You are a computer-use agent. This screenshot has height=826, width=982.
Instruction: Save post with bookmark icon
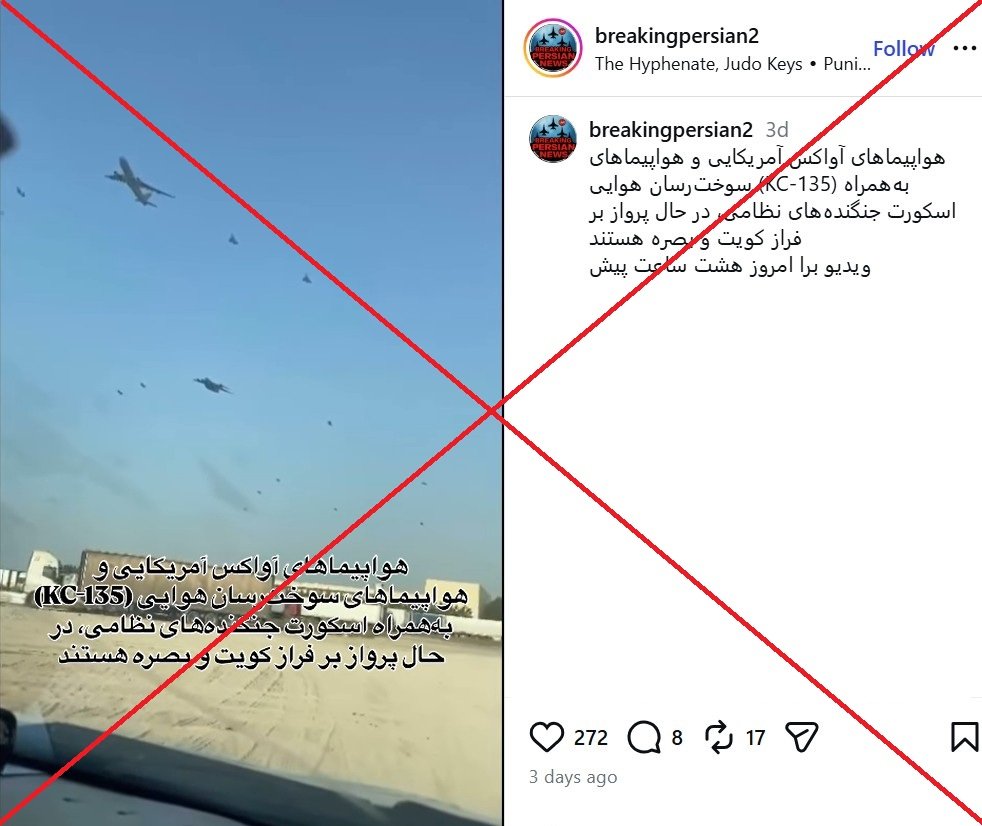pos(964,737)
